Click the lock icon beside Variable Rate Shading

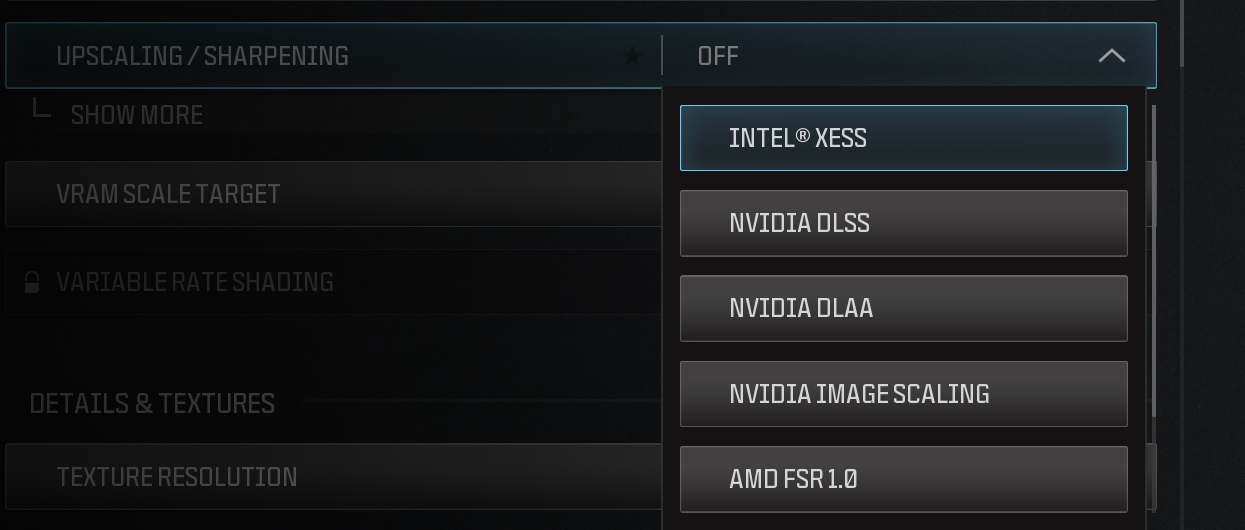(32, 282)
